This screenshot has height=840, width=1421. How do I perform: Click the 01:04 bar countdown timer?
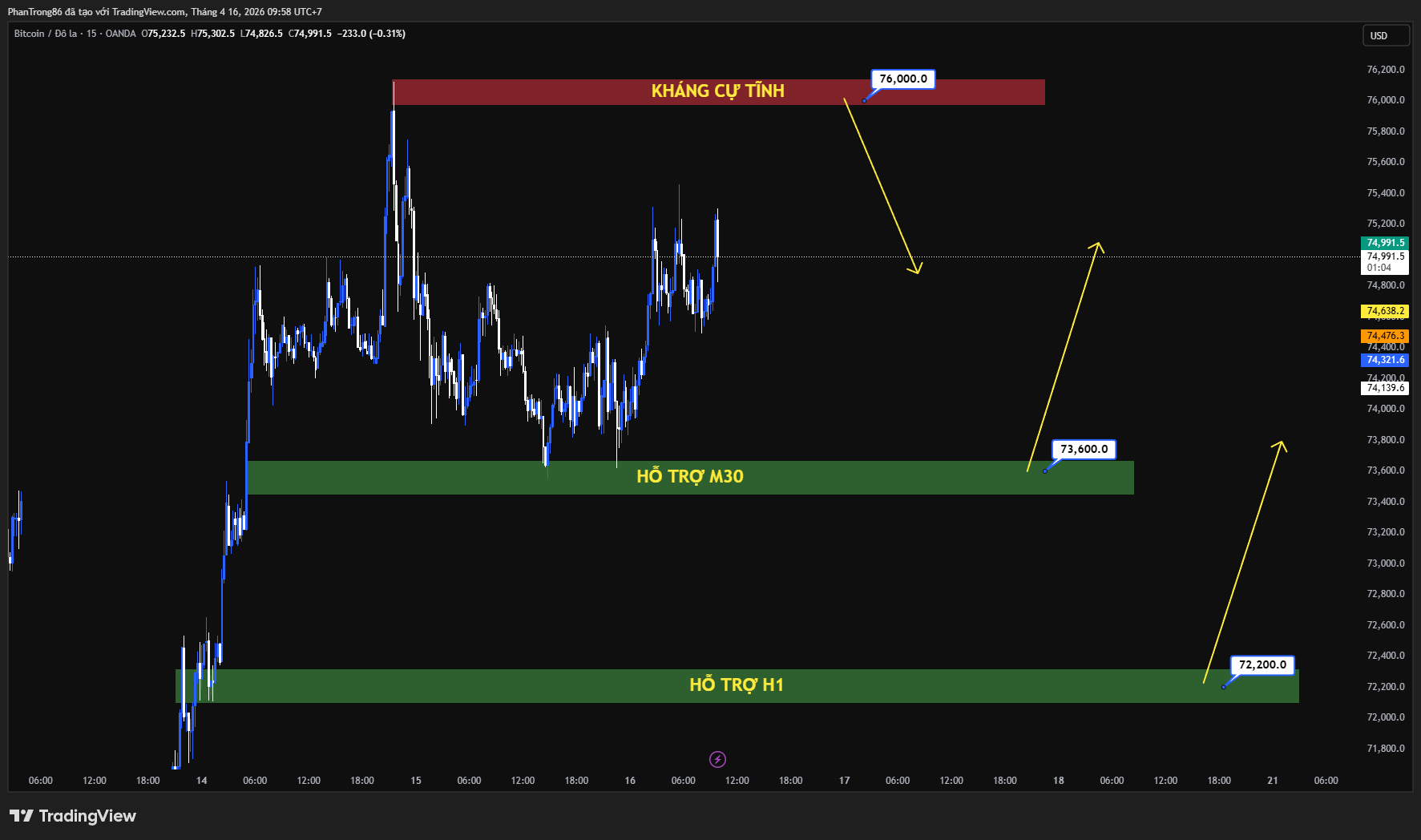(x=1379, y=268)
